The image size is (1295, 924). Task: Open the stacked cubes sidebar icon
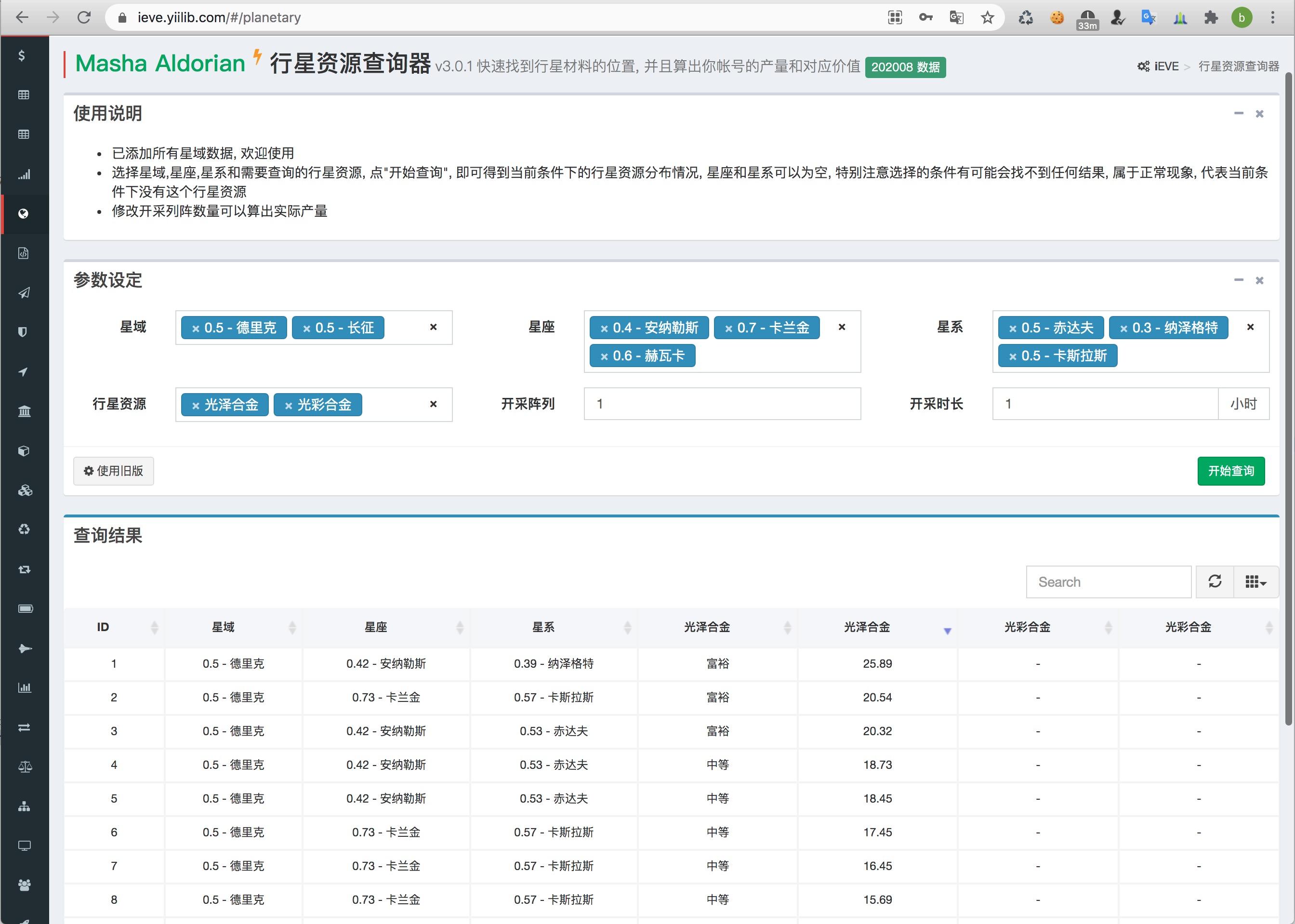pyautogui.click(x=25, y=490)
